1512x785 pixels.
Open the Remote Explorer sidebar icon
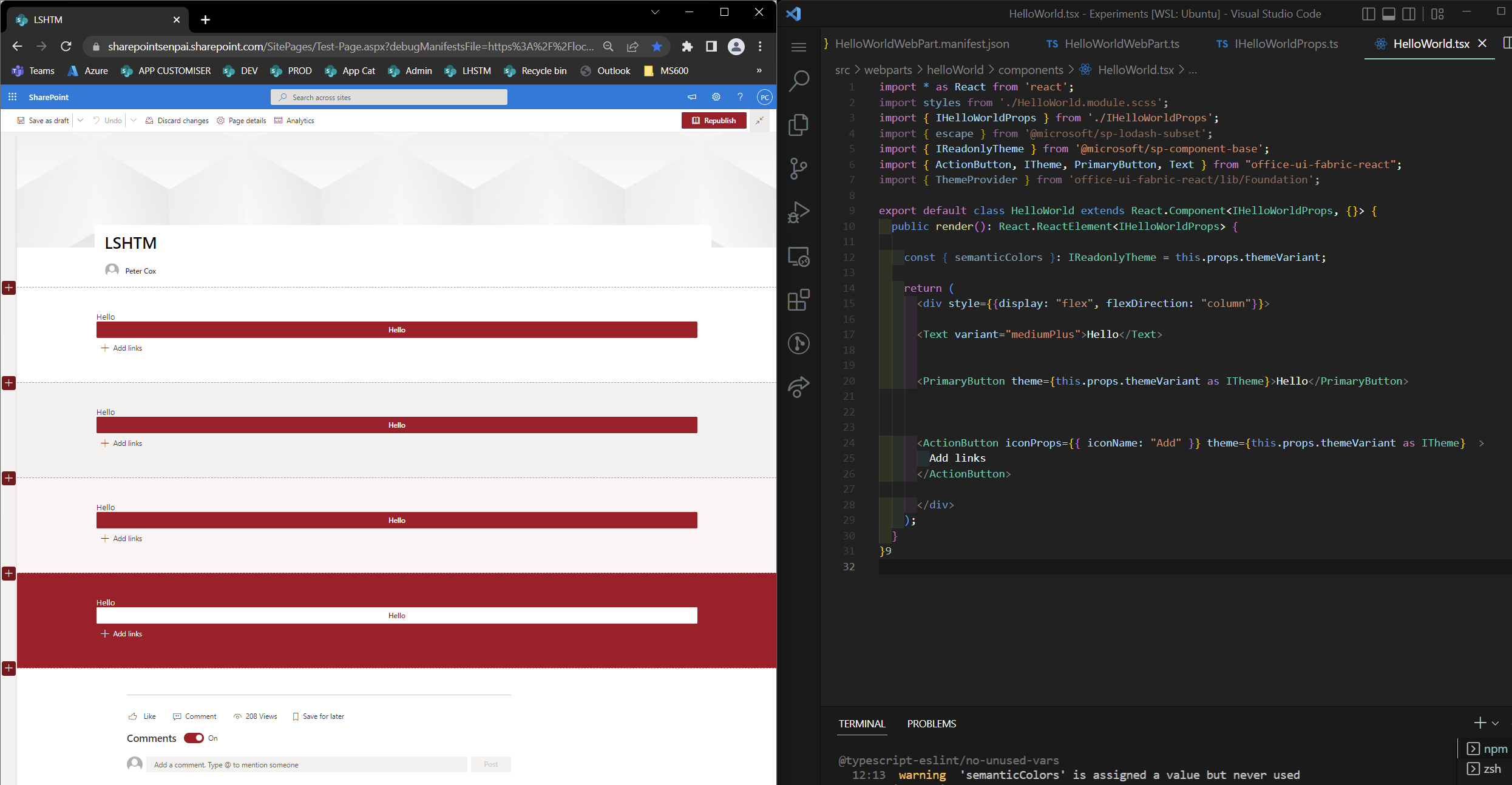pyautogui.click(x=798, y=257)
